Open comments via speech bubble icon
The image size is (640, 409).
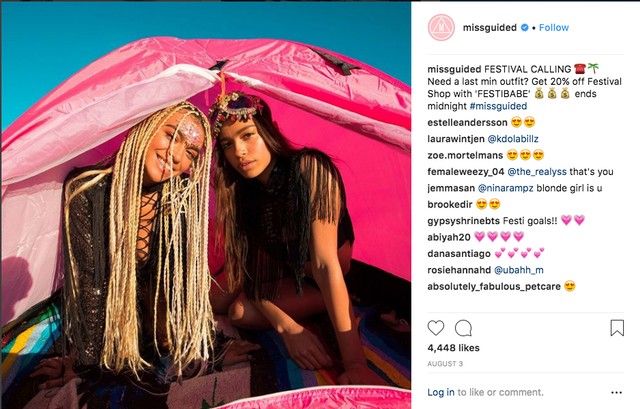pyautogui.click(x=463, y=328)
